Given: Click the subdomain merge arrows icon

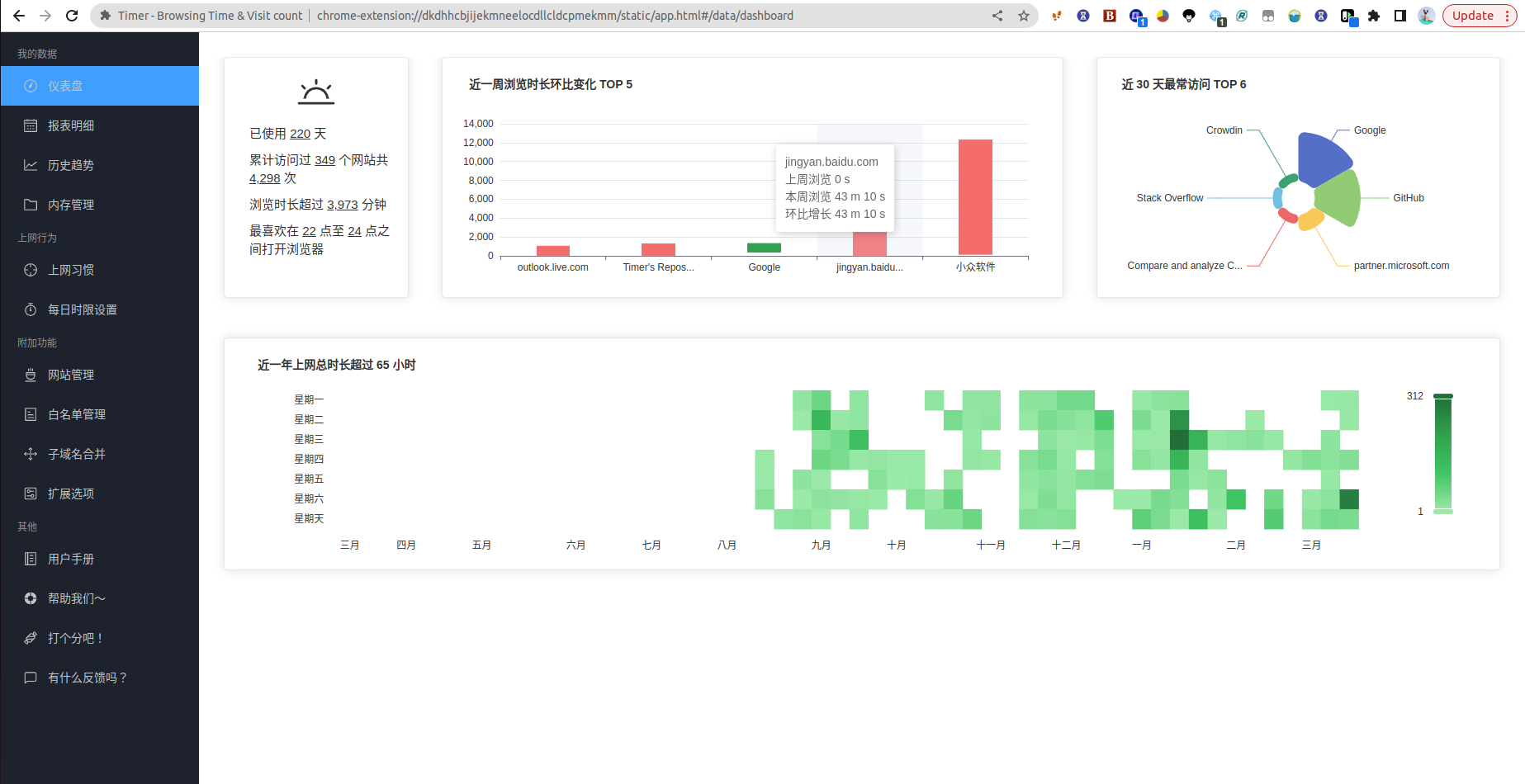Looking at the screenshot, I should click(31, 454).
